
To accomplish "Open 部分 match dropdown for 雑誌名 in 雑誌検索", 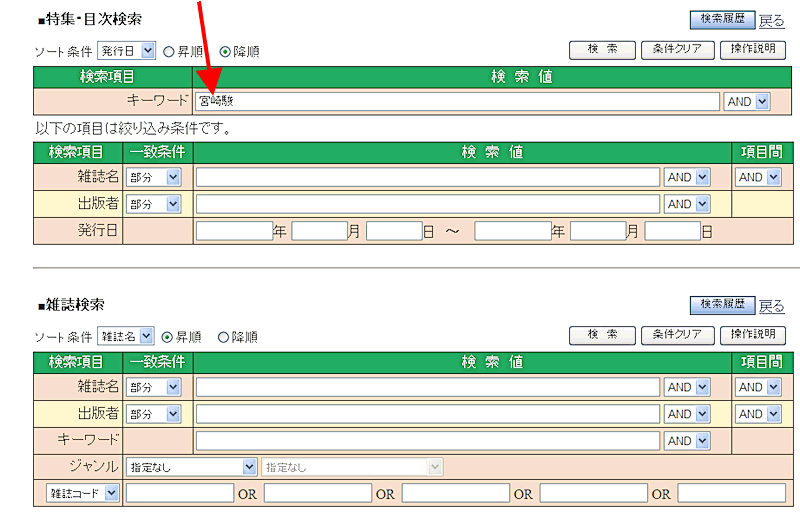I will pos(153,387).
